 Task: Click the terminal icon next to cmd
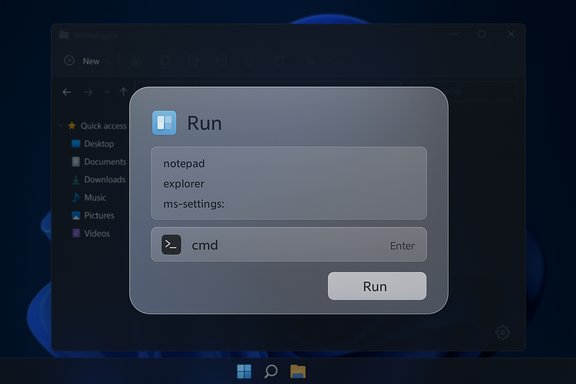coord(171,244)
